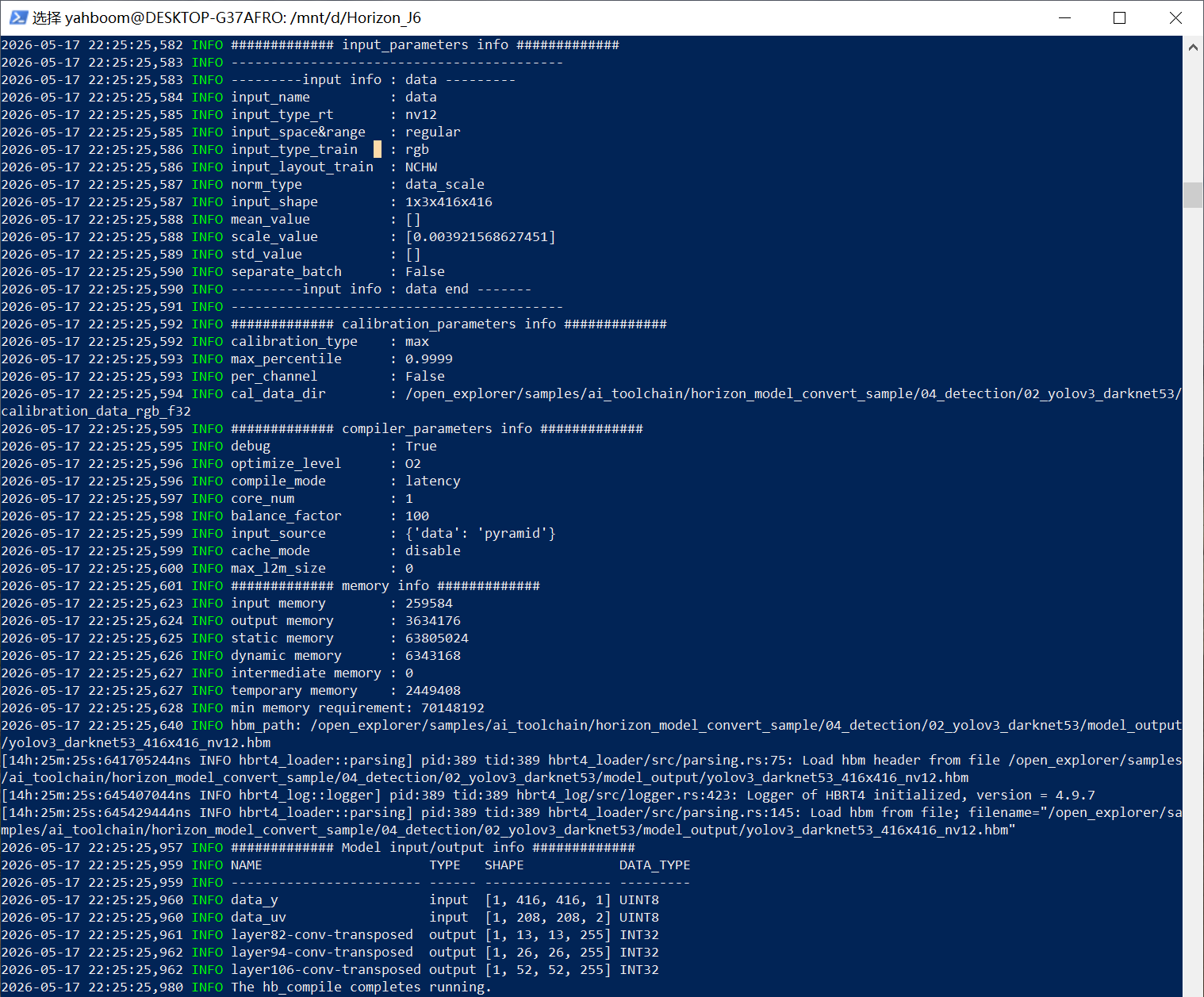Click the 'calibration_type' label
The height and width of the screenshot is (997, 1204).
pos(294,341)
